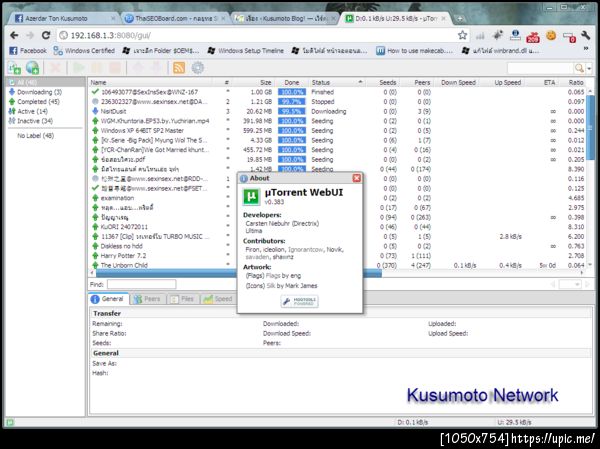Click the search magnifier icon in WebUI
600x449 pixels.
coord(579,69)
